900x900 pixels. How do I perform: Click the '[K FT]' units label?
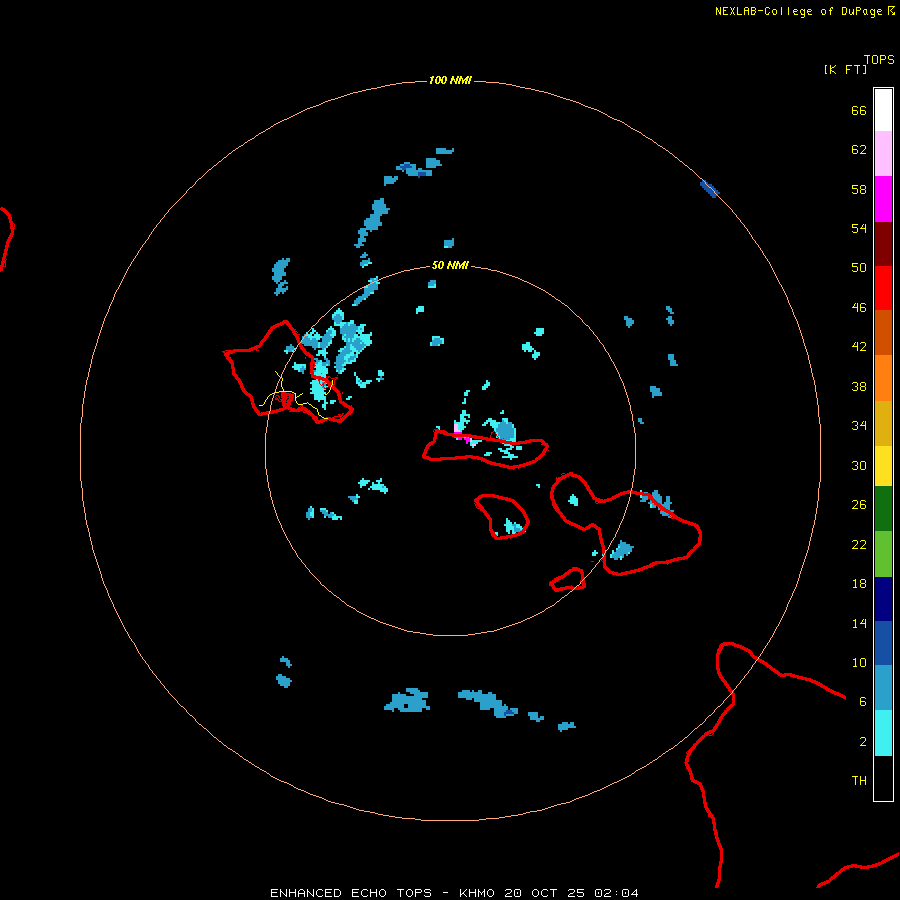point(845,69)
